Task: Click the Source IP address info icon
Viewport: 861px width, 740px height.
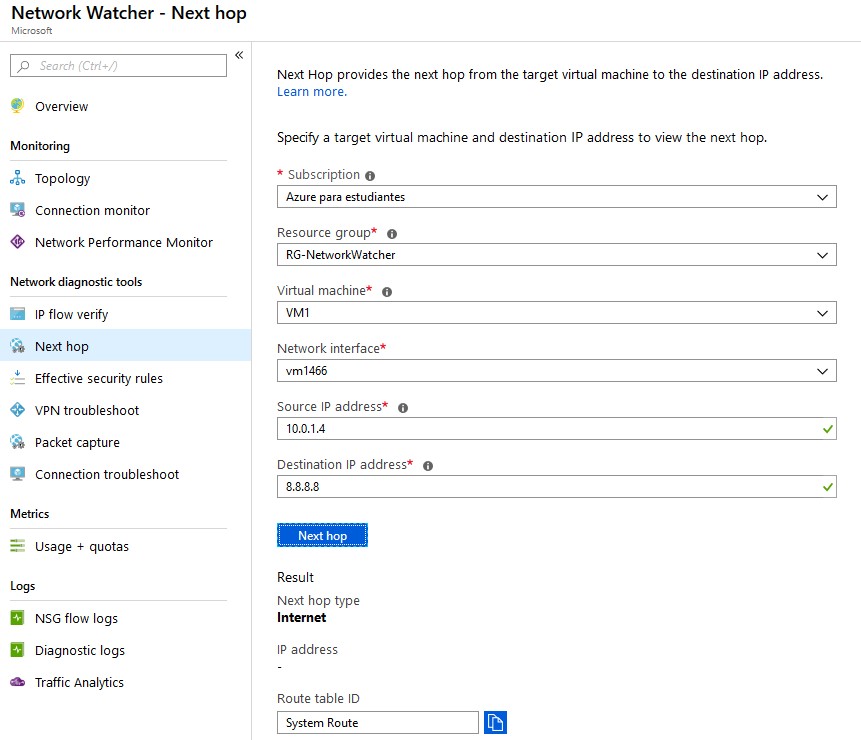Action: click(402, 408)
